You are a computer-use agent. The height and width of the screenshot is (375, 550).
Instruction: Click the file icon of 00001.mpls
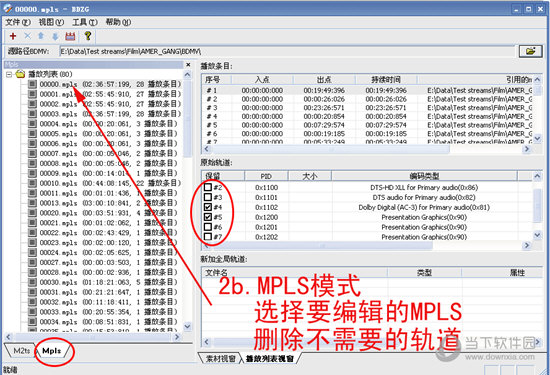click(32, 94)
